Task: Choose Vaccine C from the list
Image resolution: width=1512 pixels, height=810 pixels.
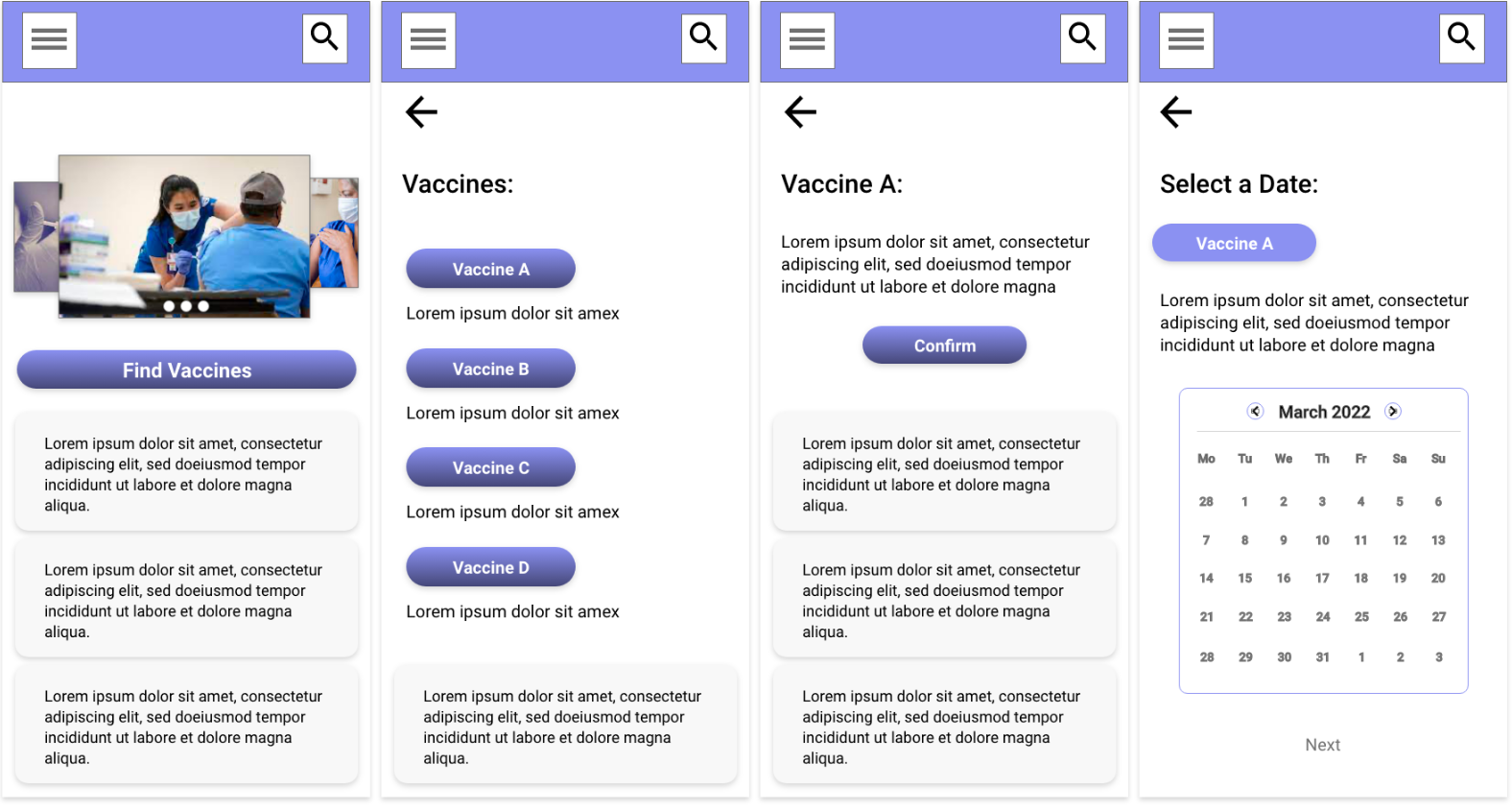Action: [490, 468]
